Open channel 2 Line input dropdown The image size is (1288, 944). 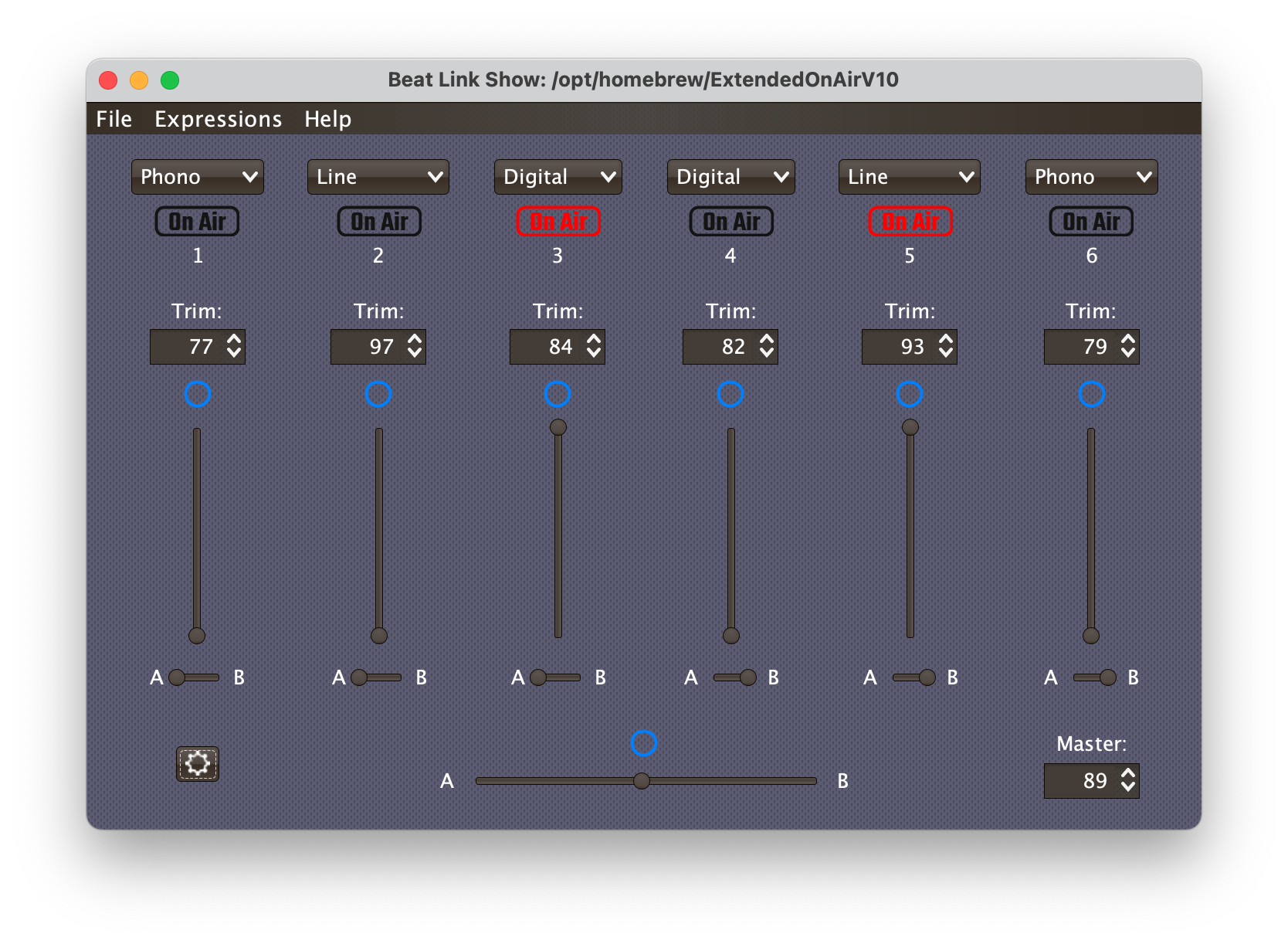pyautogui.click(x=378, y=177)
